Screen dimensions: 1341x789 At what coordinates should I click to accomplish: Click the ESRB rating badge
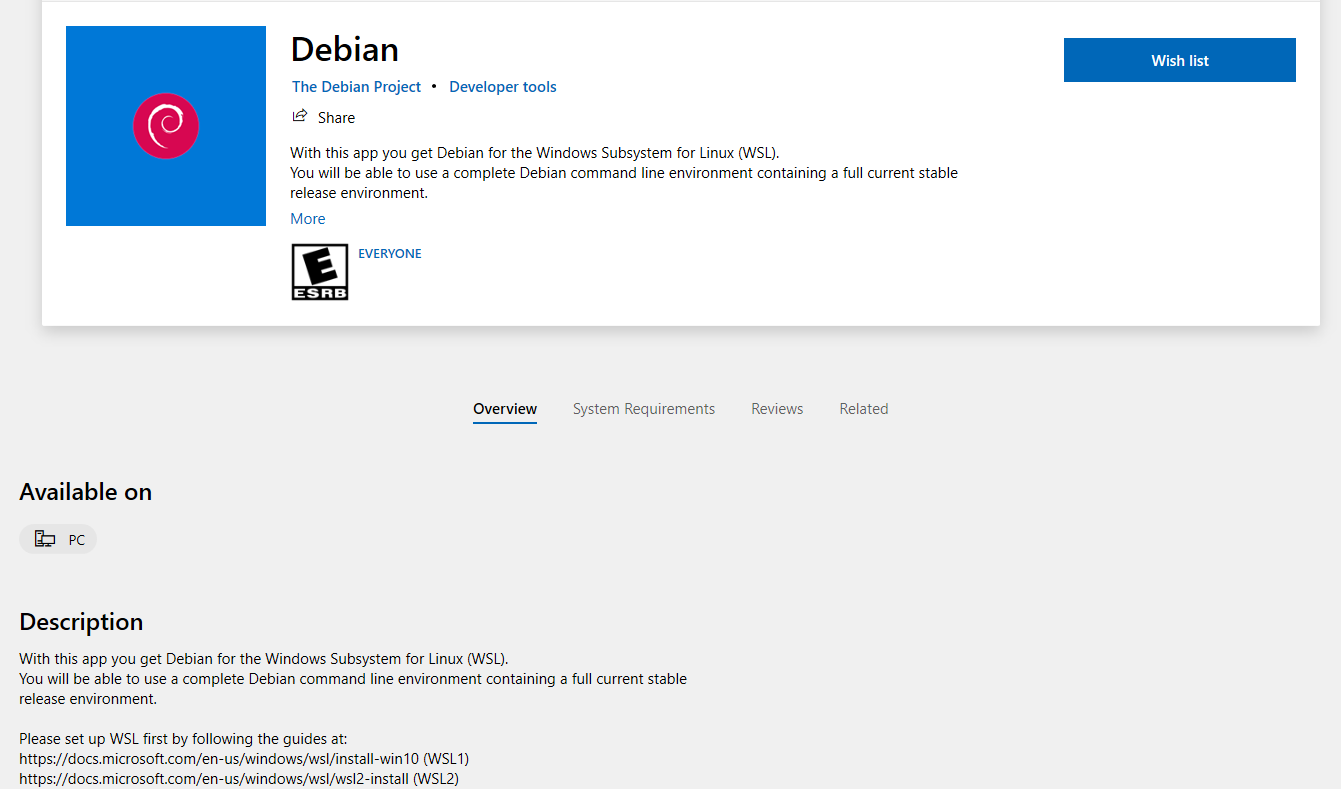319,272
